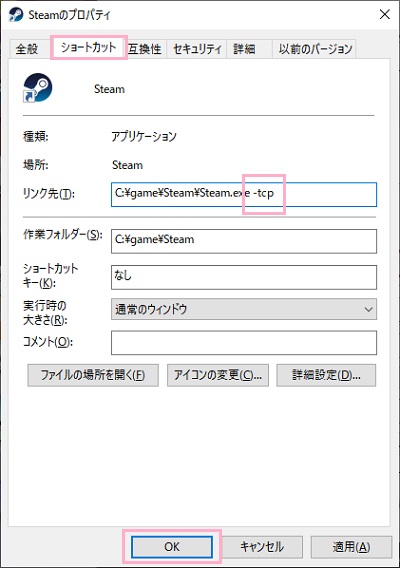Open the セキュリティ tab
Image resolution: width=400 pixels, height=568 pixels.
[197, 49]
